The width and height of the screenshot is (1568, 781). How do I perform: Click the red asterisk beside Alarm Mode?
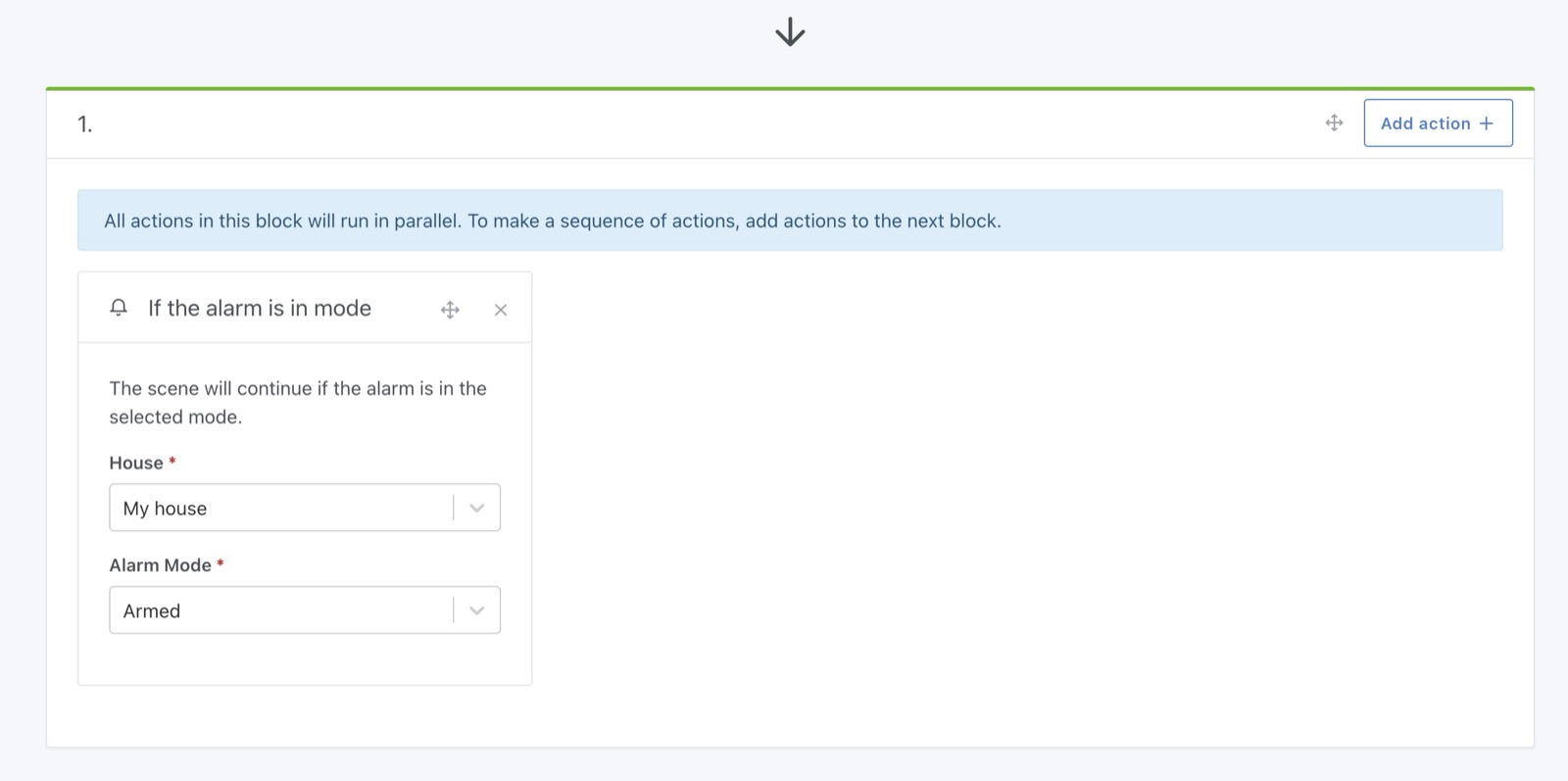tap(220, 563)
